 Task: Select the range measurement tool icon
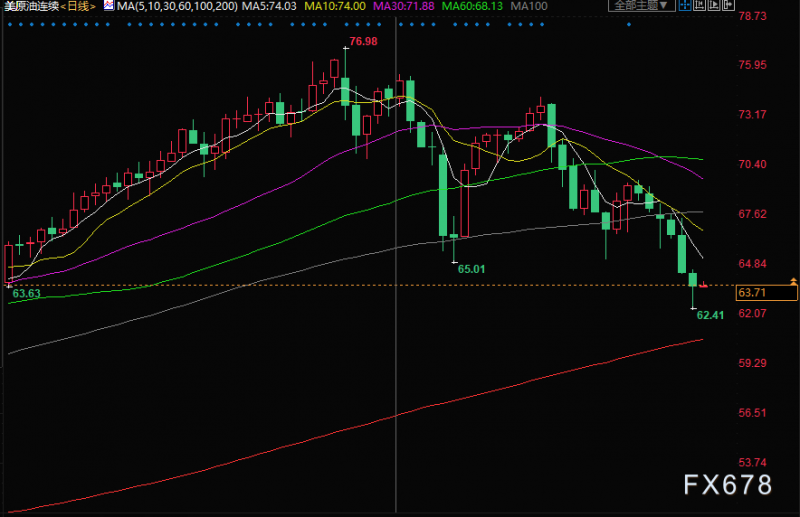699,6
